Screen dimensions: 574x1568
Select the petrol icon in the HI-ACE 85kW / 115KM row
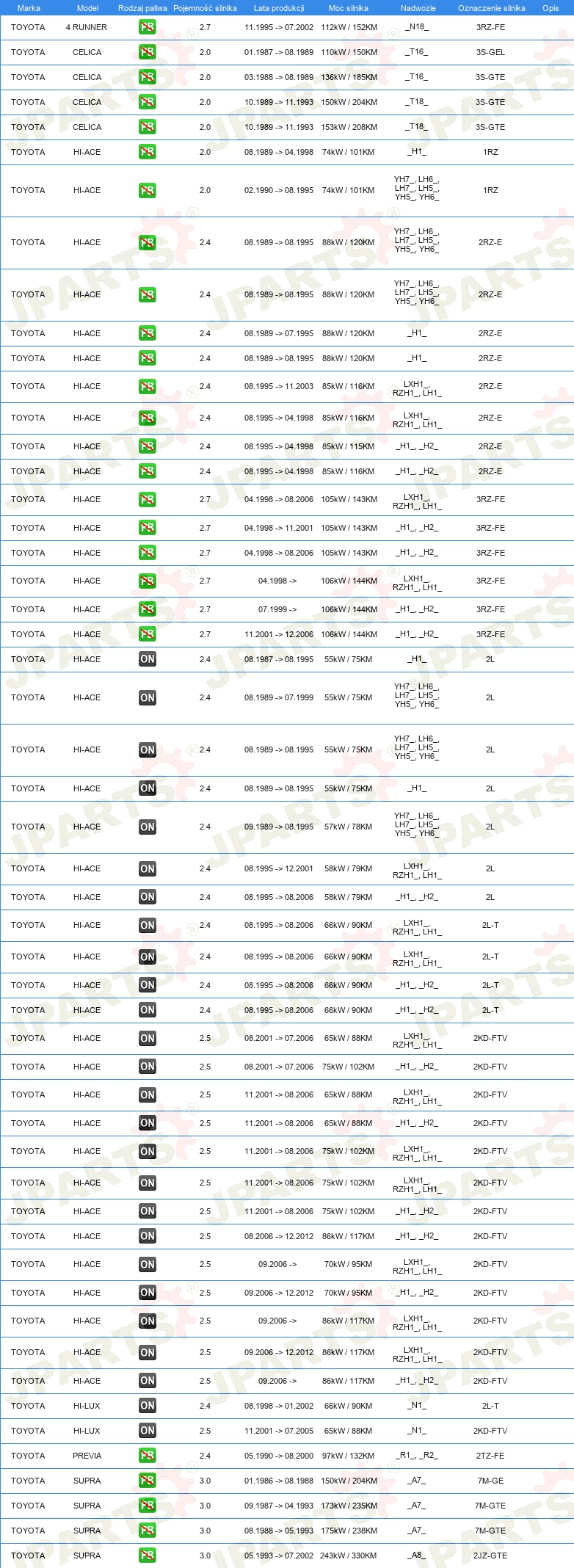click(148, 446)
